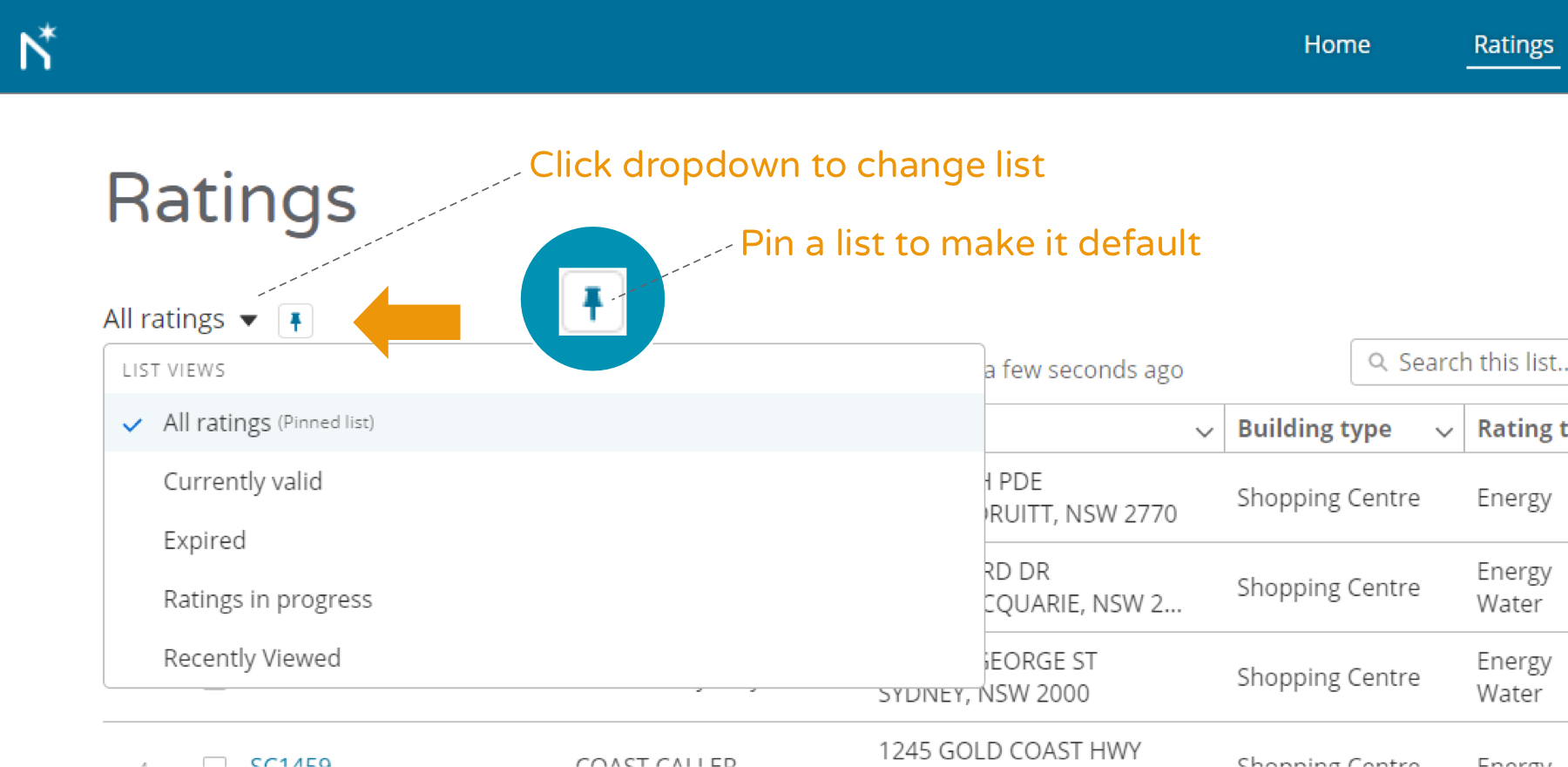Open the SC1459 rating link
This screenshot has height=767, width=1568.
point(290,761)
